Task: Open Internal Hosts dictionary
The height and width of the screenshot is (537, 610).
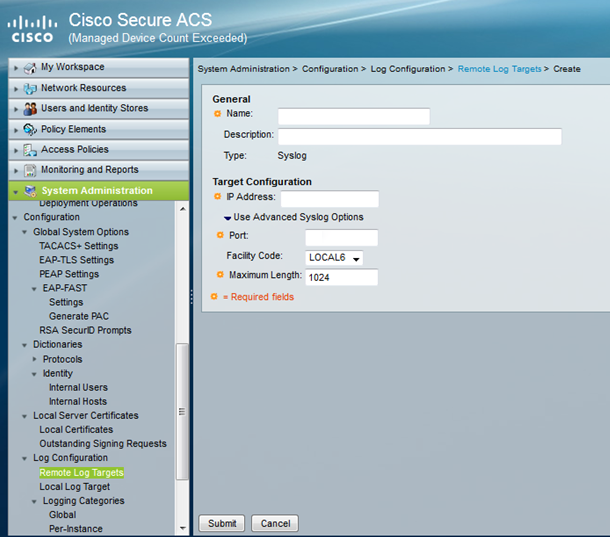Action: point(78,402)
